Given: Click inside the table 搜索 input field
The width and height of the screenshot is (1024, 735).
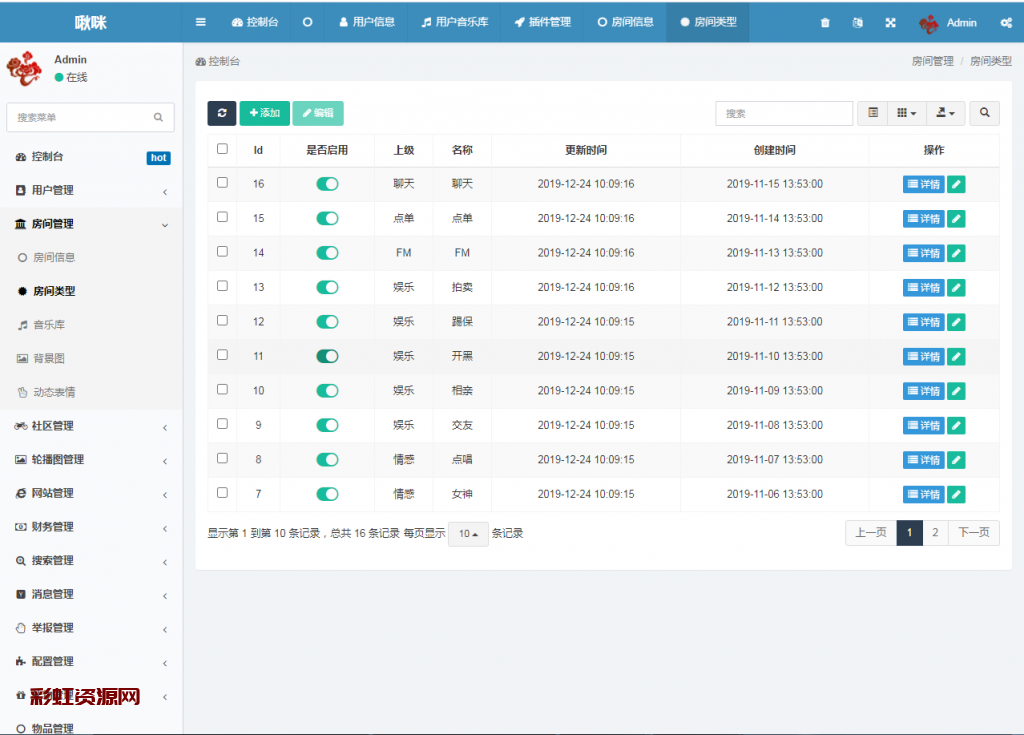Looking at the screenshot, I should [x=784, y=113].
